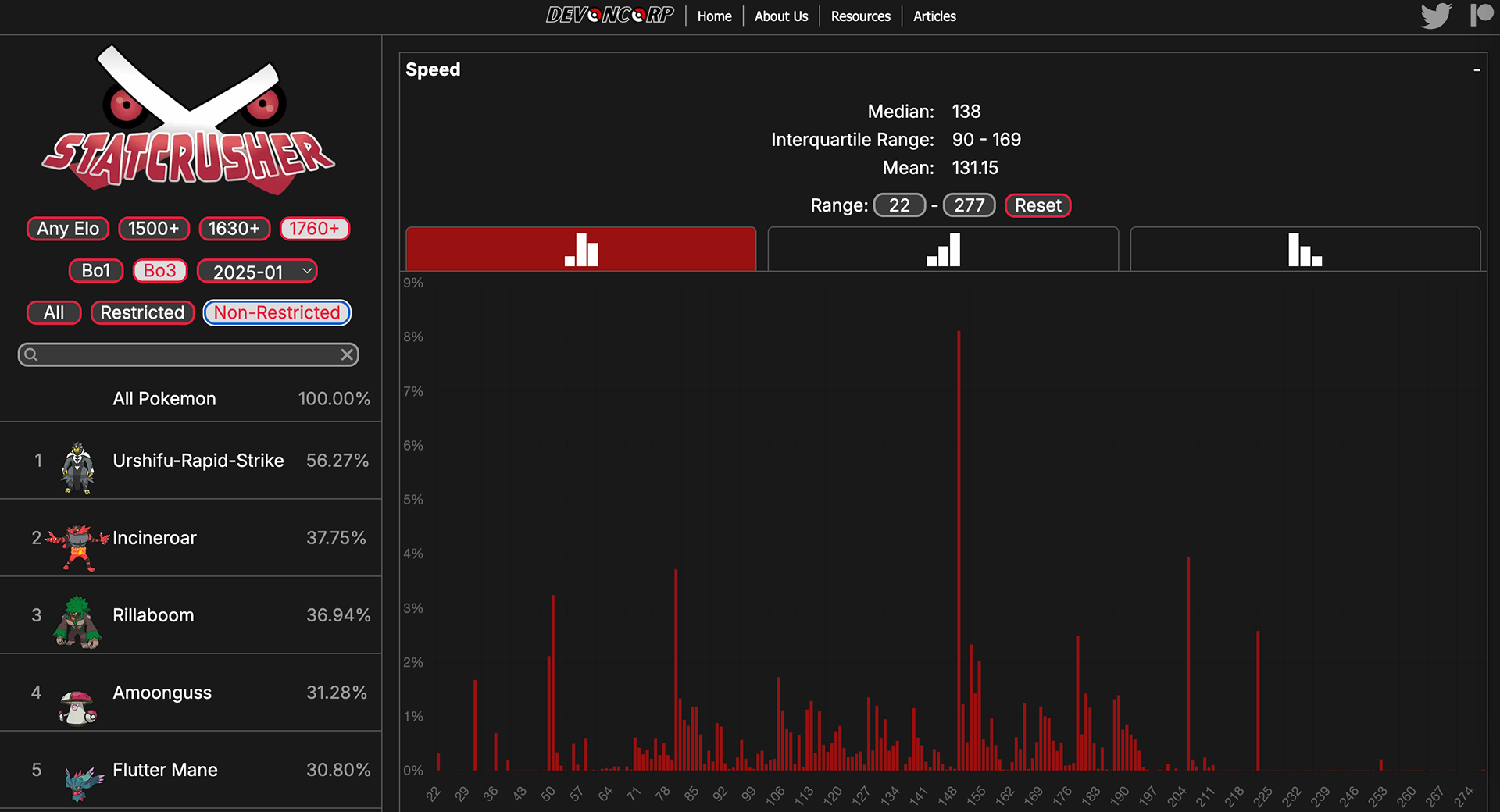Screen dimensions: 1500x812
Task: Open the Resources menu item
Action: click(860, 16)
